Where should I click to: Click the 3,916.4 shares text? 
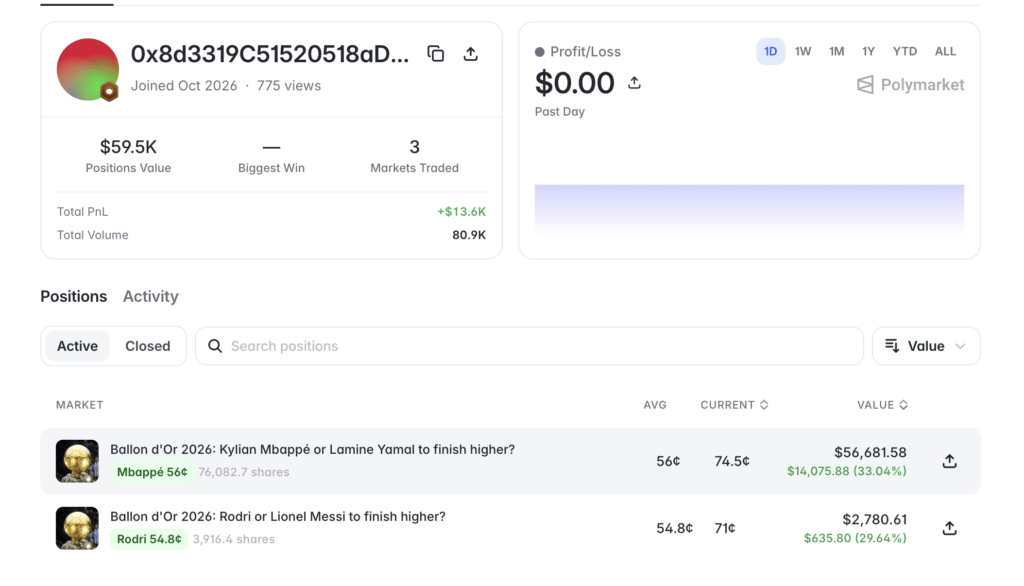[x=233, y=540]
